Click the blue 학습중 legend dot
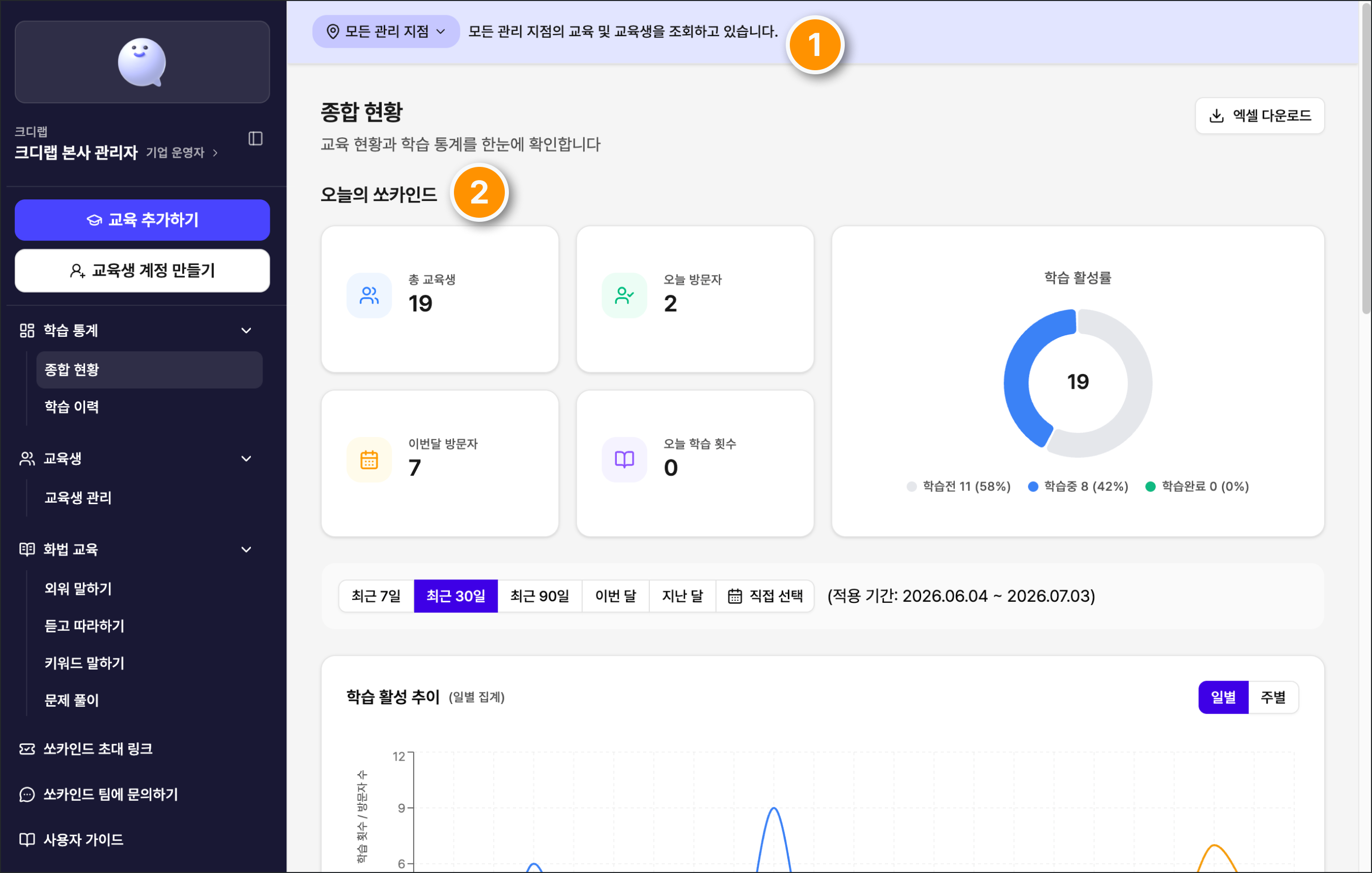Viewport: 1372px width, 873px height. coord(1033,486)
